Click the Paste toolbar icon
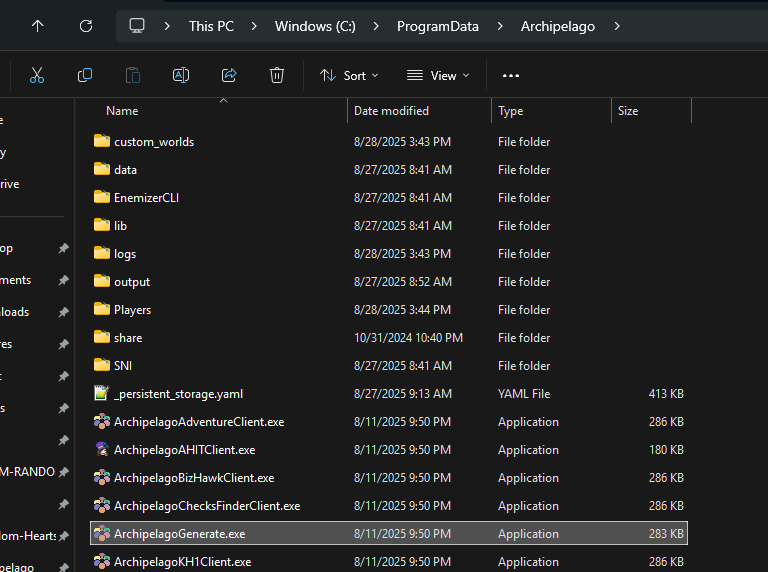Image resolution: width=768 pixels, height=572 pixels. 133,75
